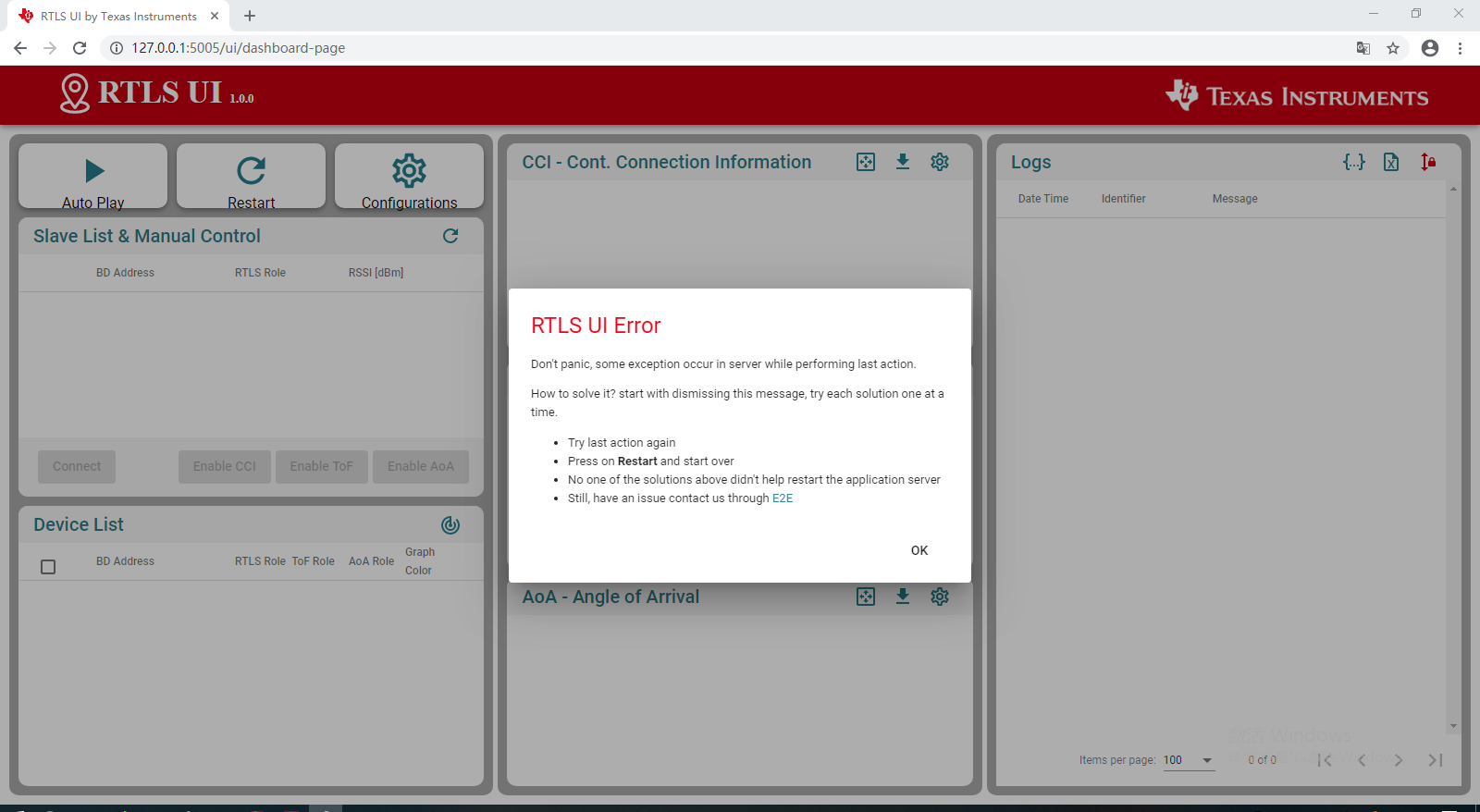This screenshot has width=1480, height=812.
Task: Export logs to Excel file
Action: (1391, 162)
